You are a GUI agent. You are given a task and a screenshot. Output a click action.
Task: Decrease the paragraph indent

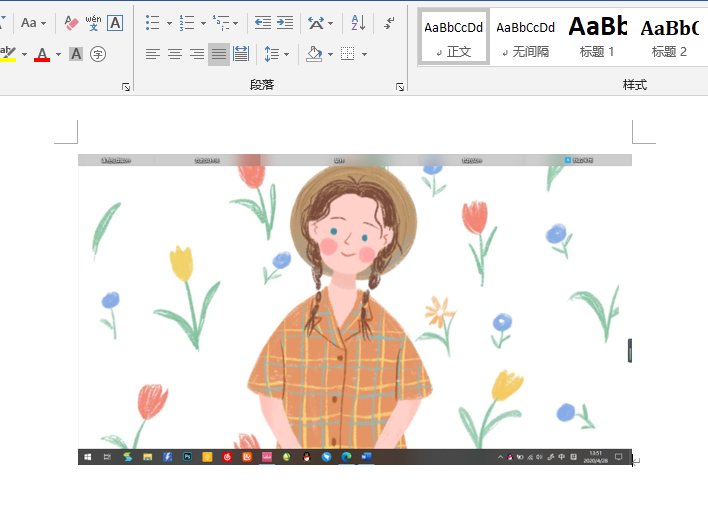[x=262, y=22]
